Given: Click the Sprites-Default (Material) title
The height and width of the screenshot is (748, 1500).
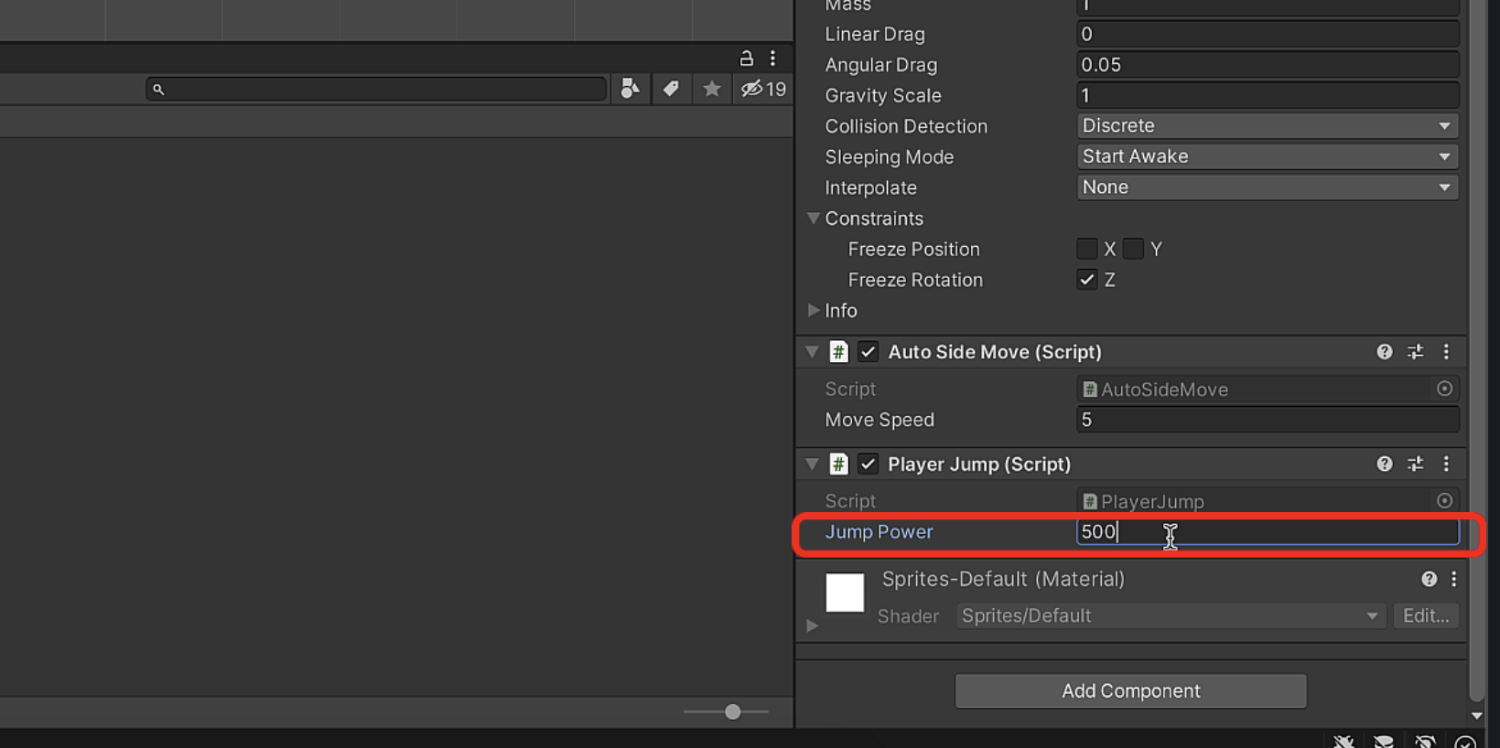Looking at the screenshot, I should [x=1003, y=579].
